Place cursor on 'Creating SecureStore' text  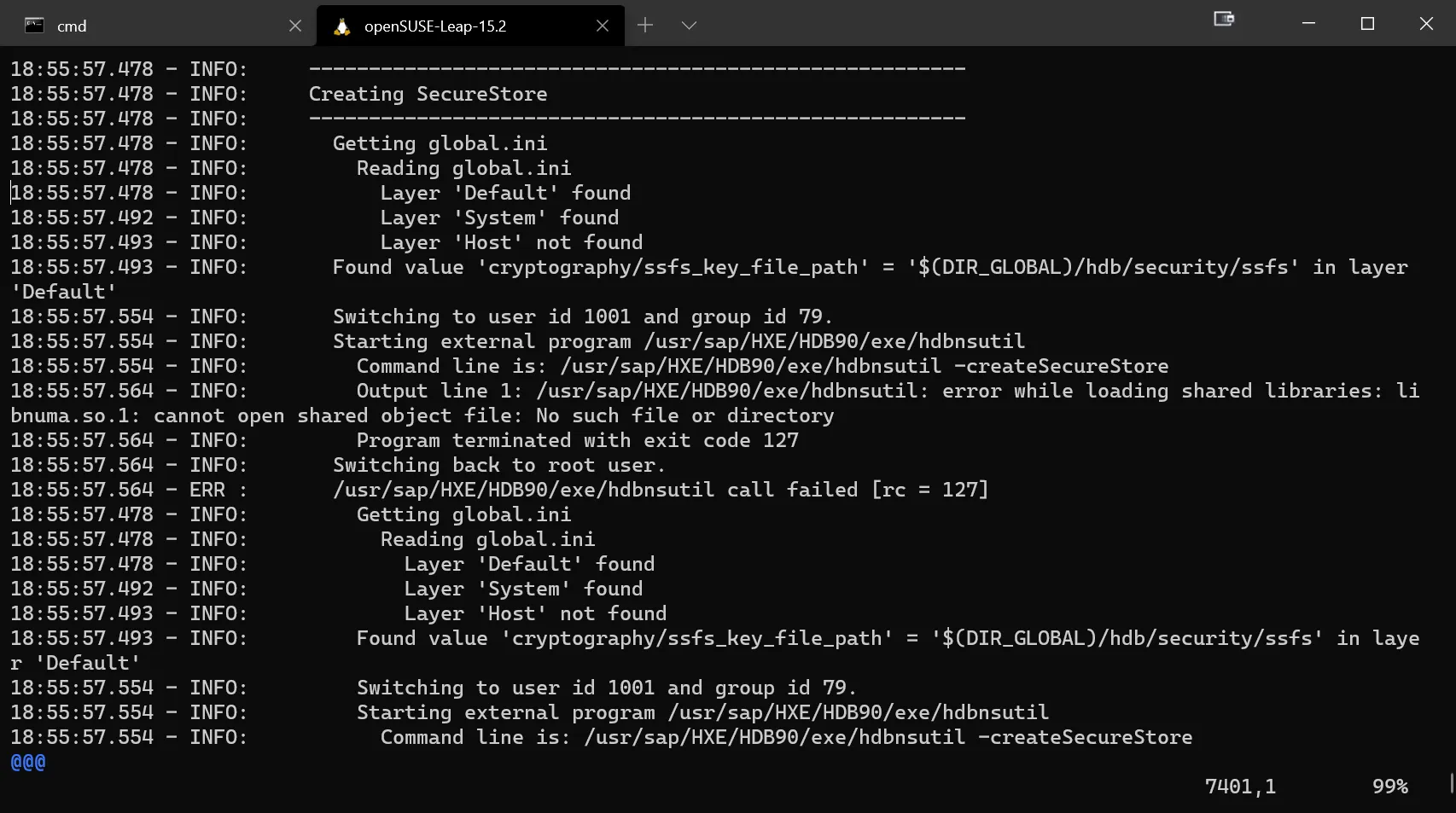click(x=428, y=94)
